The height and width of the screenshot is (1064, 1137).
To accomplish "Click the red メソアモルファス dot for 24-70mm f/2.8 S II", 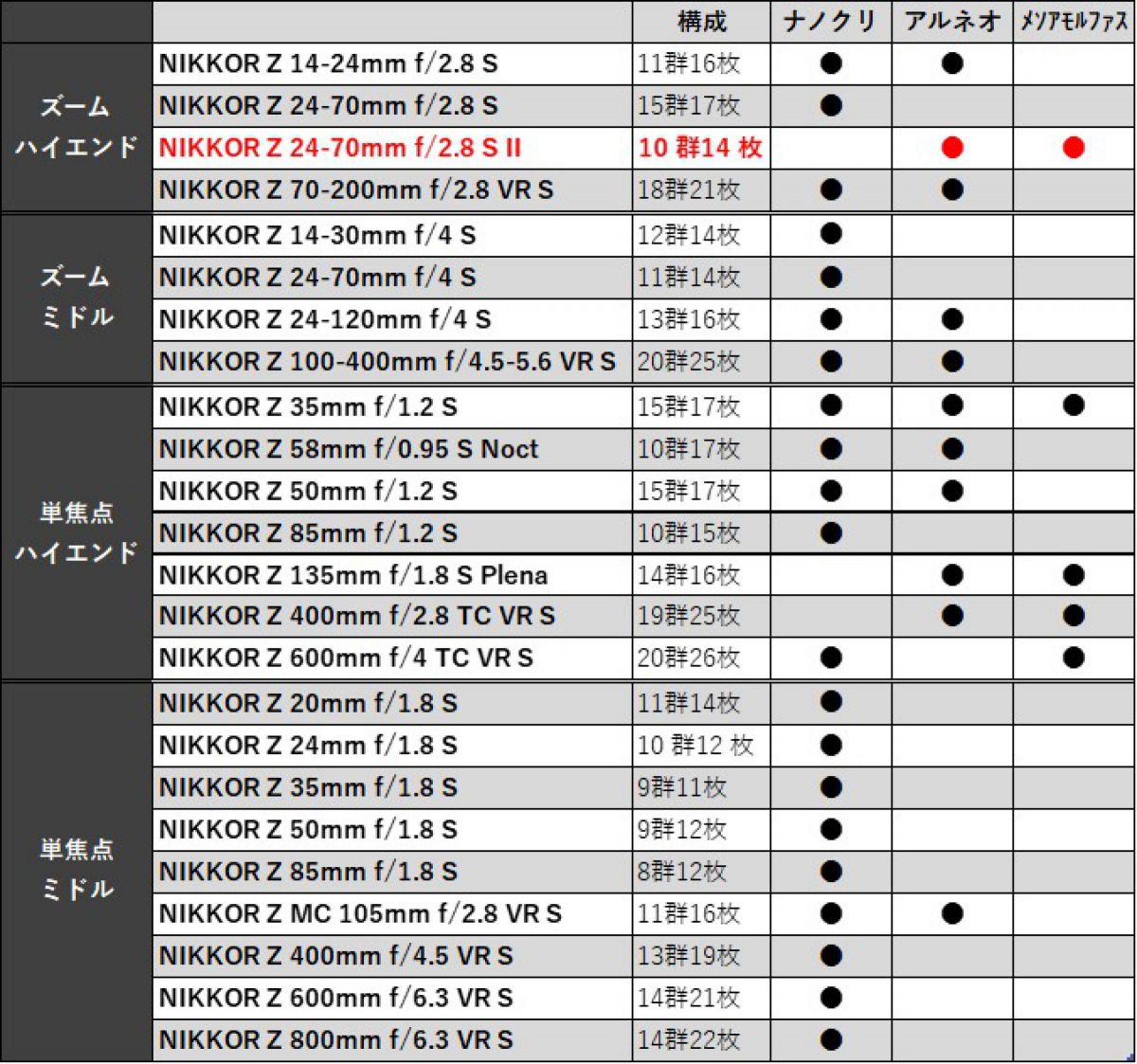I will 1074,147.
